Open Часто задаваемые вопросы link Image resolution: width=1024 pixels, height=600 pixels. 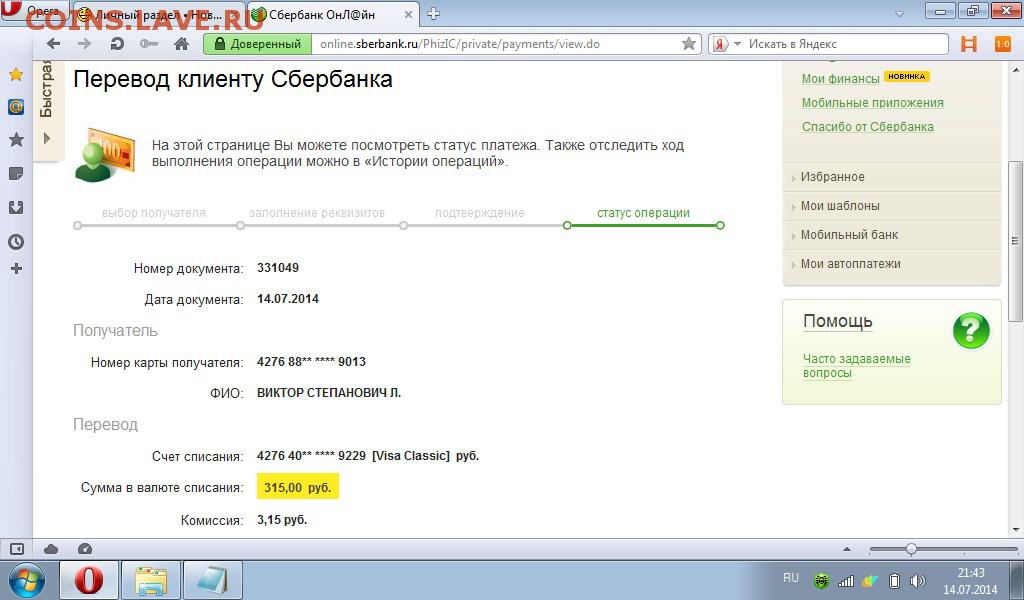click(856, 366)
